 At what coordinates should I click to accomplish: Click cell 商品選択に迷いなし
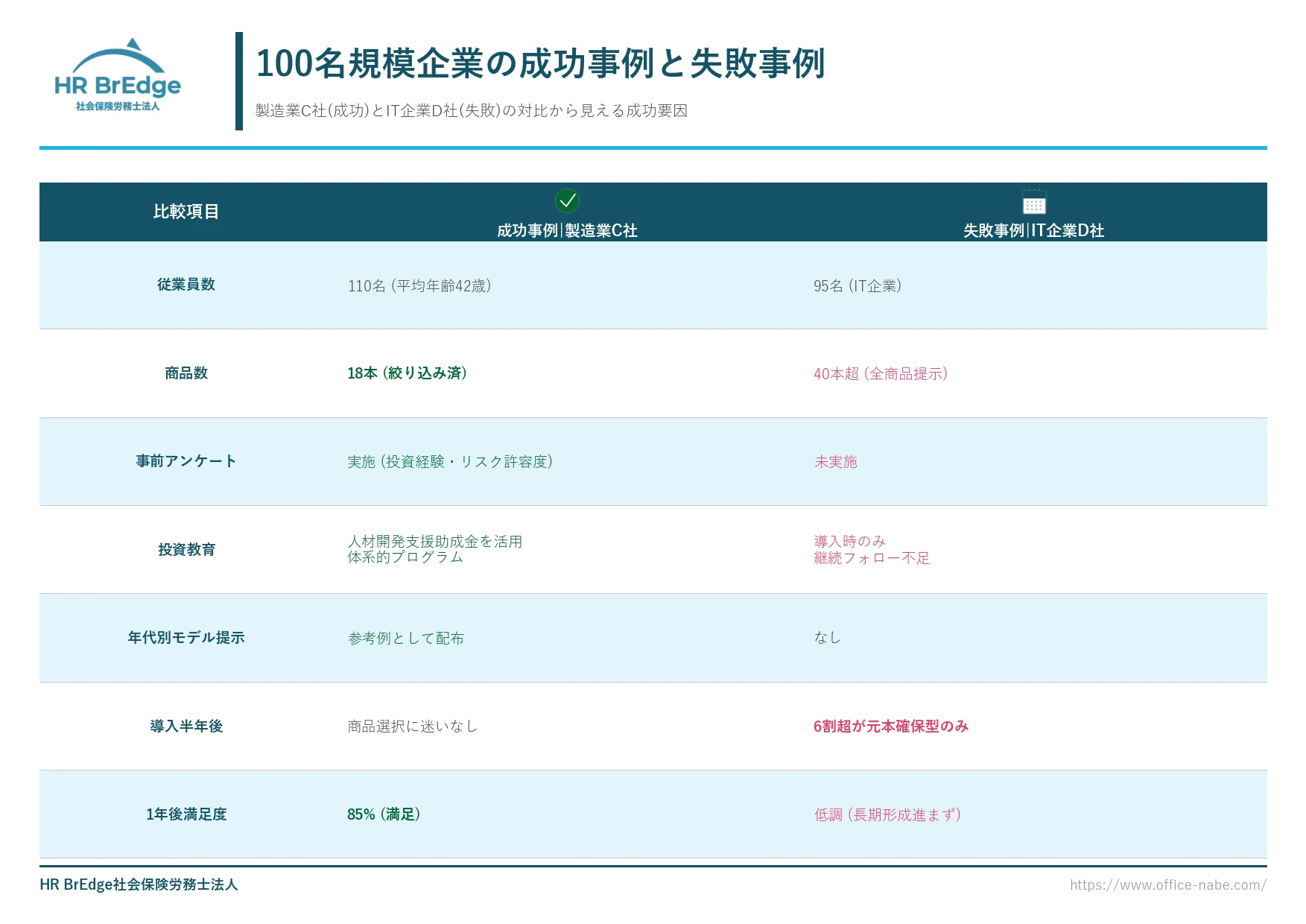pos(413,726)
